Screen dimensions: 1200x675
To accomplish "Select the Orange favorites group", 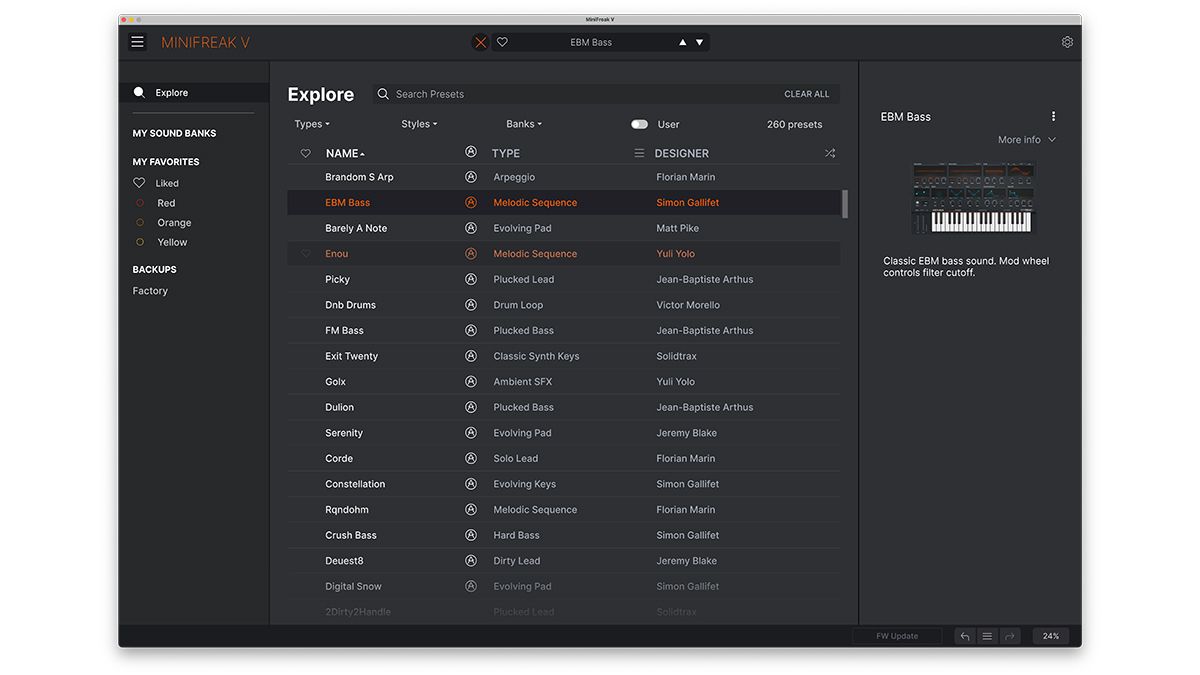I will 164,223.
